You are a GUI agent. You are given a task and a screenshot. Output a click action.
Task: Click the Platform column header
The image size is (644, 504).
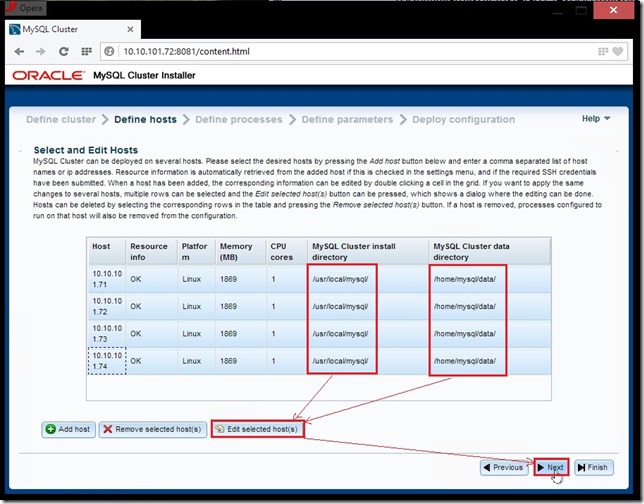pyautogui.click(x=196, y=251)
